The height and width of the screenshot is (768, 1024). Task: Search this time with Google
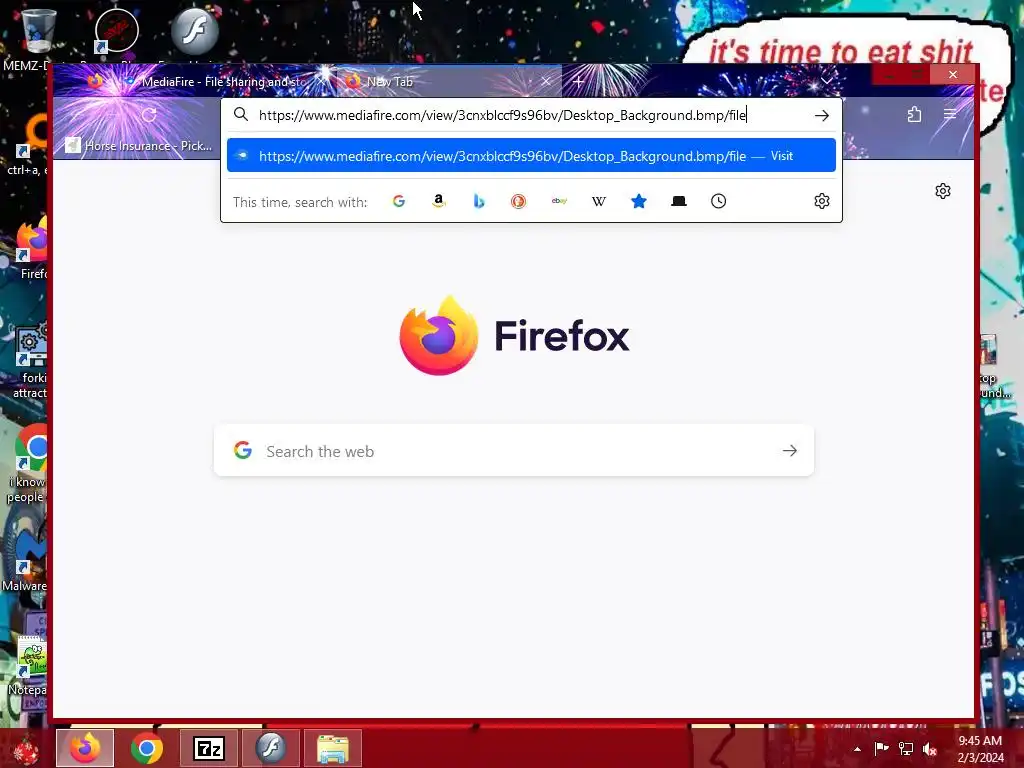click(398, 201)
